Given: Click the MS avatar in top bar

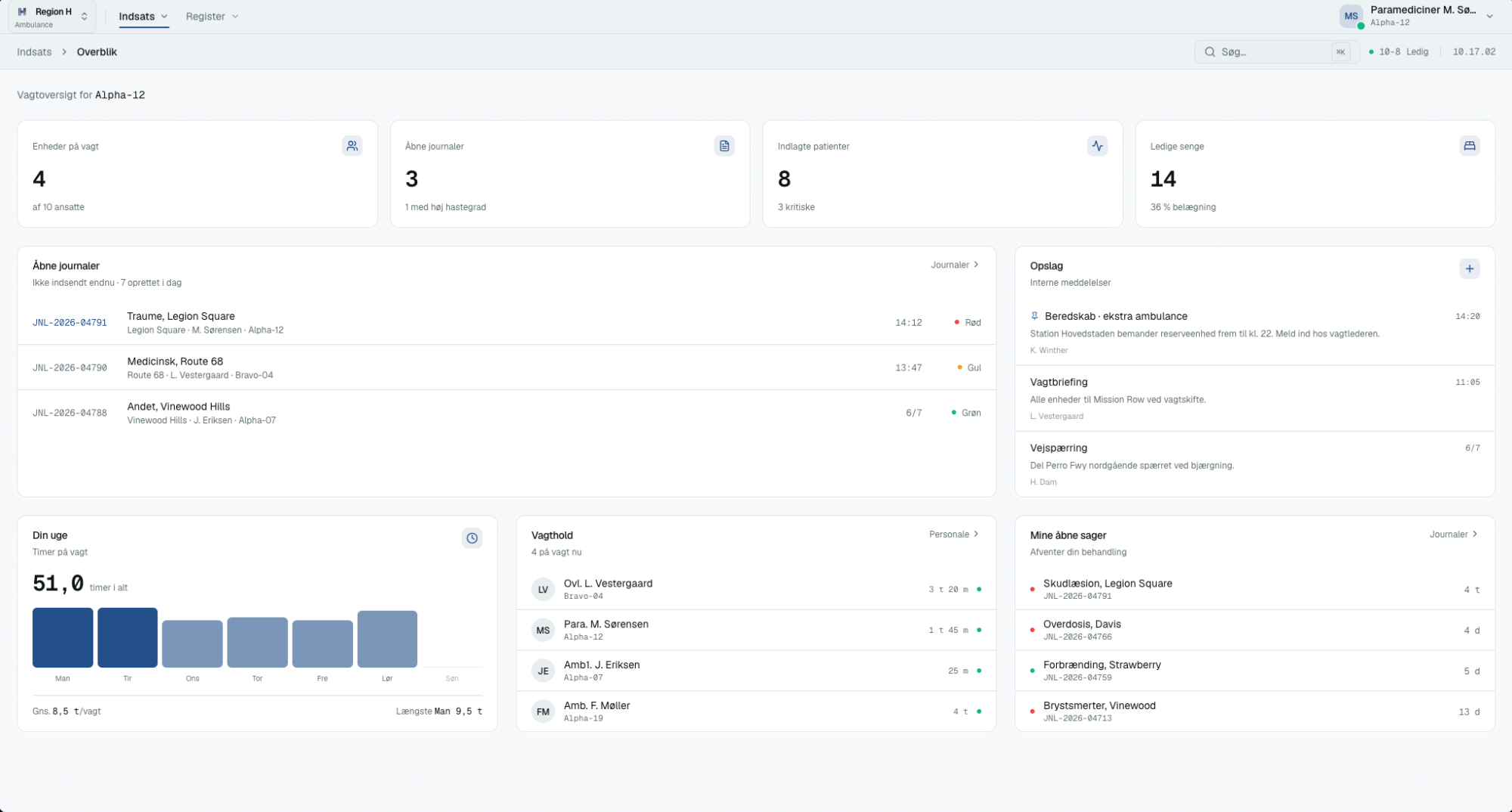Looking at the screenshot, I should coord(1351,16).
